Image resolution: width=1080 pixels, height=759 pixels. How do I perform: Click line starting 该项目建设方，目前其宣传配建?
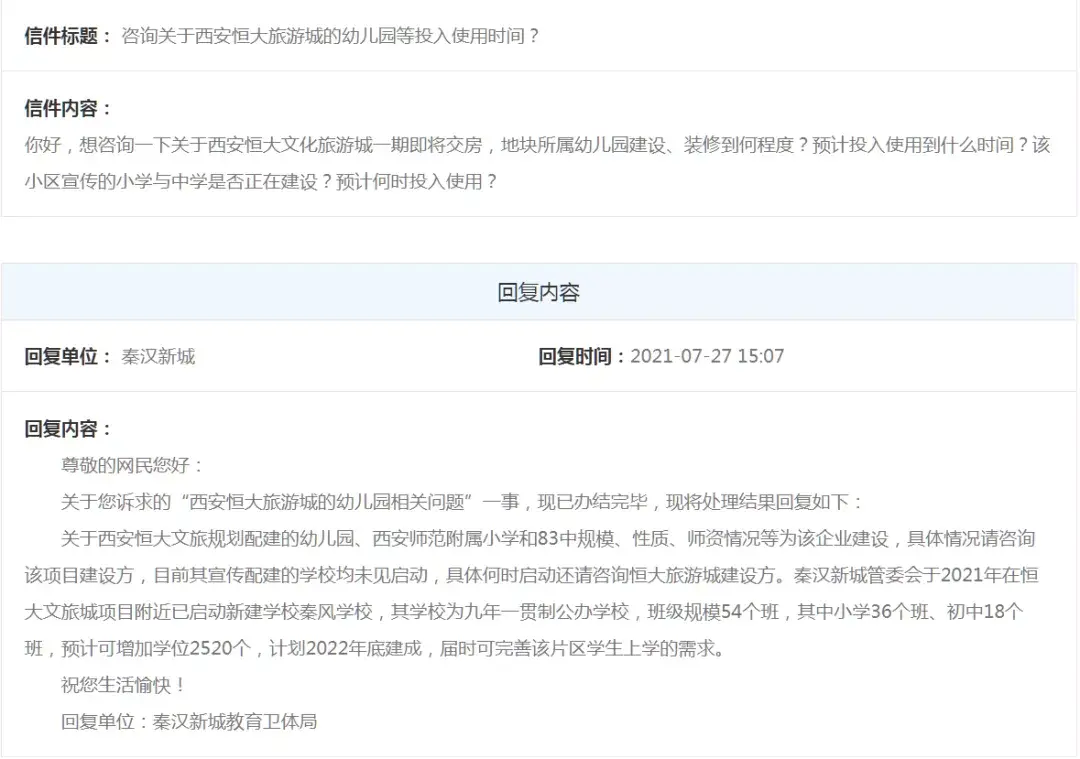pos(531,574)
